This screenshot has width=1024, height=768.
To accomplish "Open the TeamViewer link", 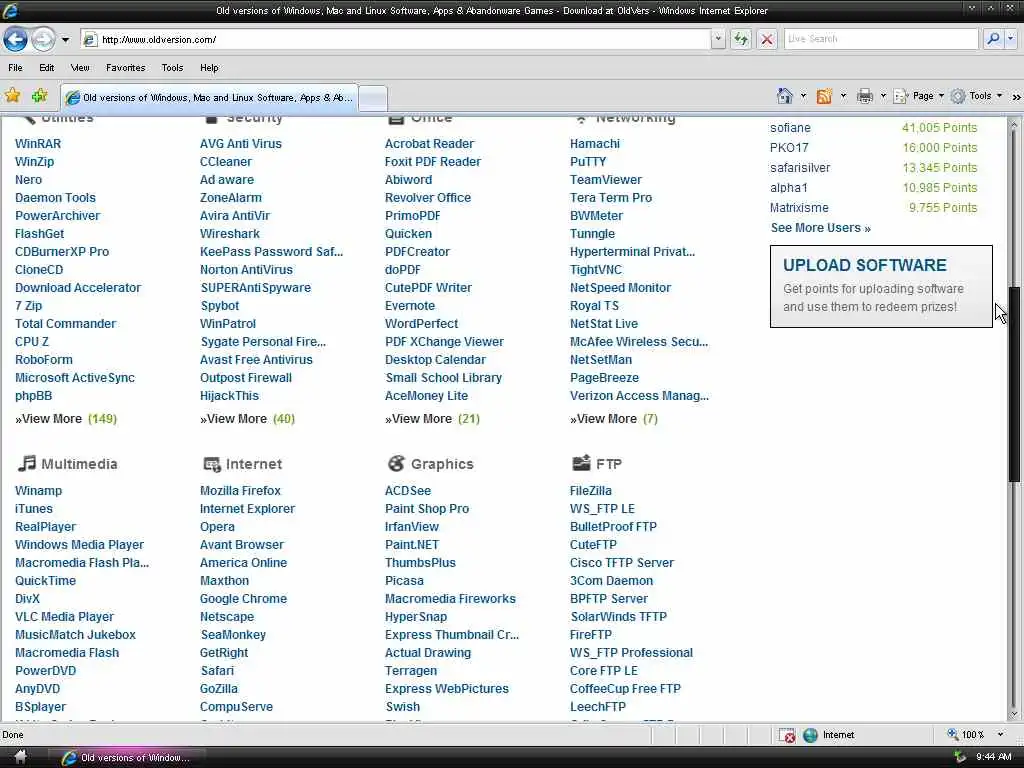I will 605,180.
